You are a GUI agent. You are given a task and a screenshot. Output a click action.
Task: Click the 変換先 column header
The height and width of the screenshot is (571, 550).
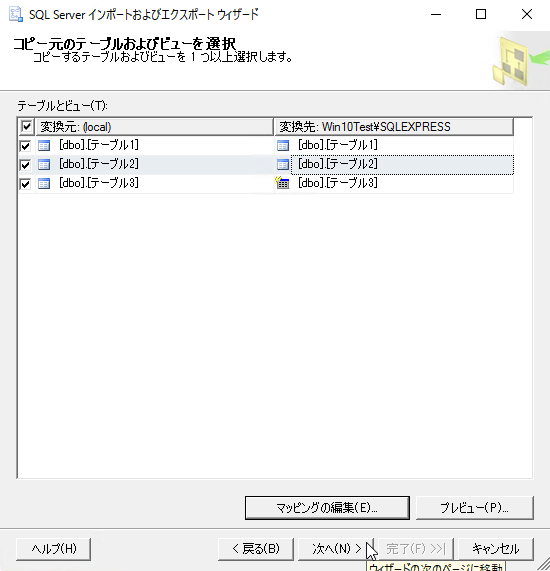click(x=394, y=127)
